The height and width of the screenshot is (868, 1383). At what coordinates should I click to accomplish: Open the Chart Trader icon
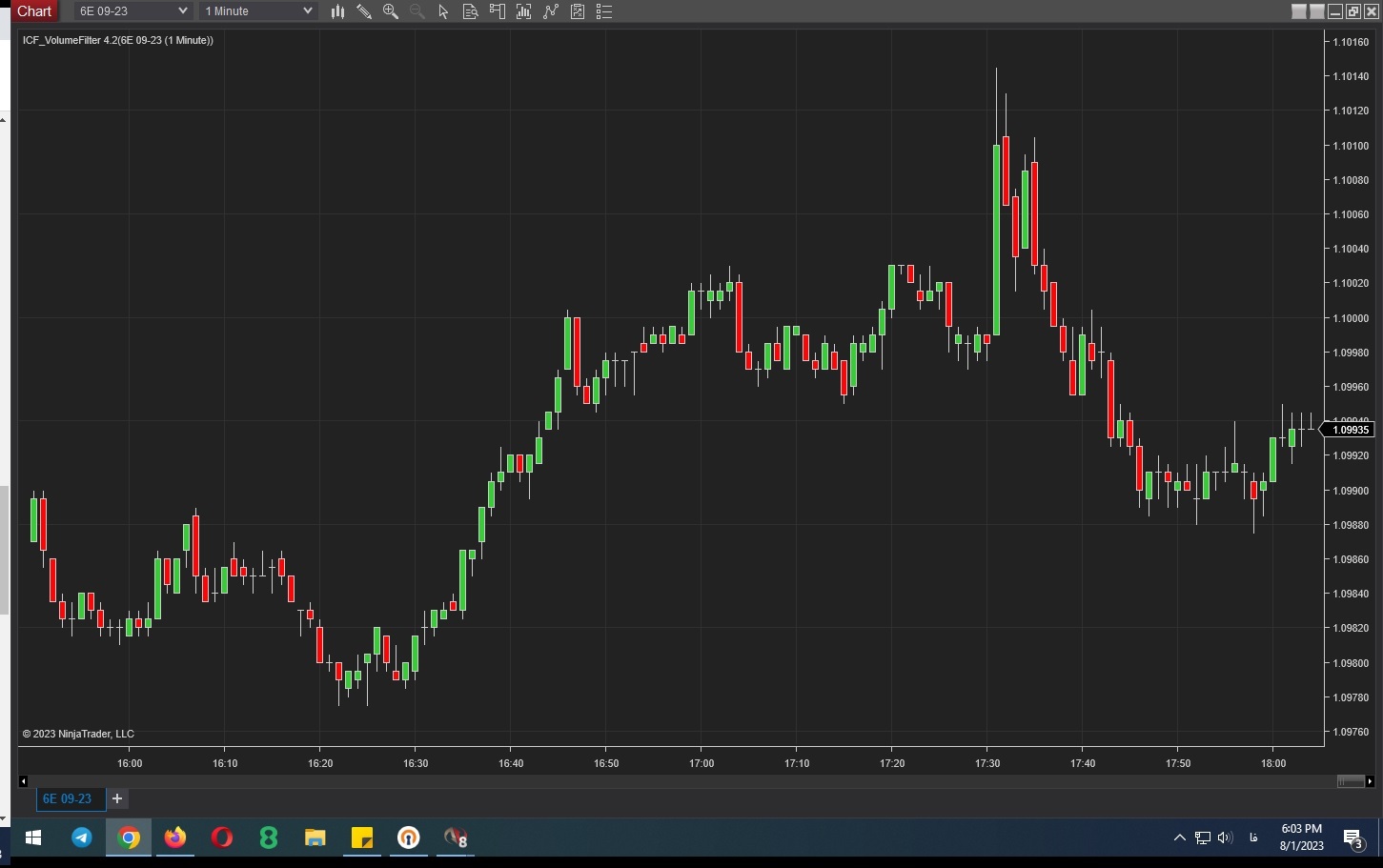pyautogui.click(x=497, y=11)
